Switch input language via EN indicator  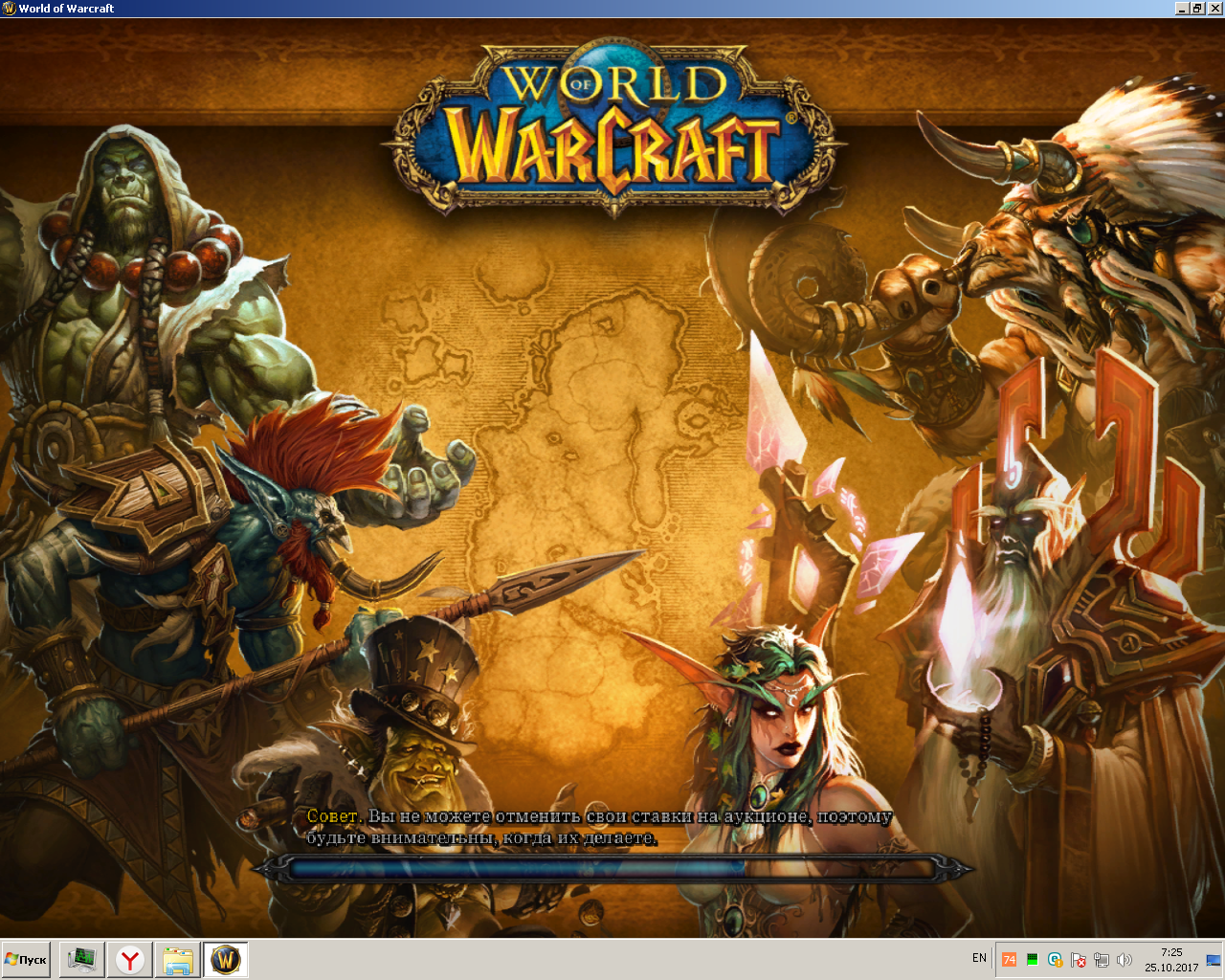[979, 958]
